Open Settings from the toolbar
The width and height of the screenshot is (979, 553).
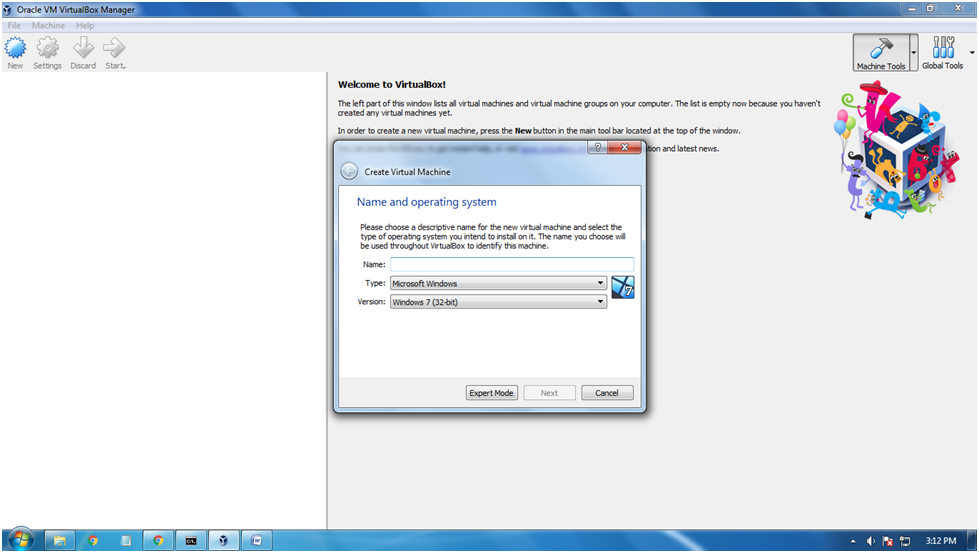tap(47, 53)
